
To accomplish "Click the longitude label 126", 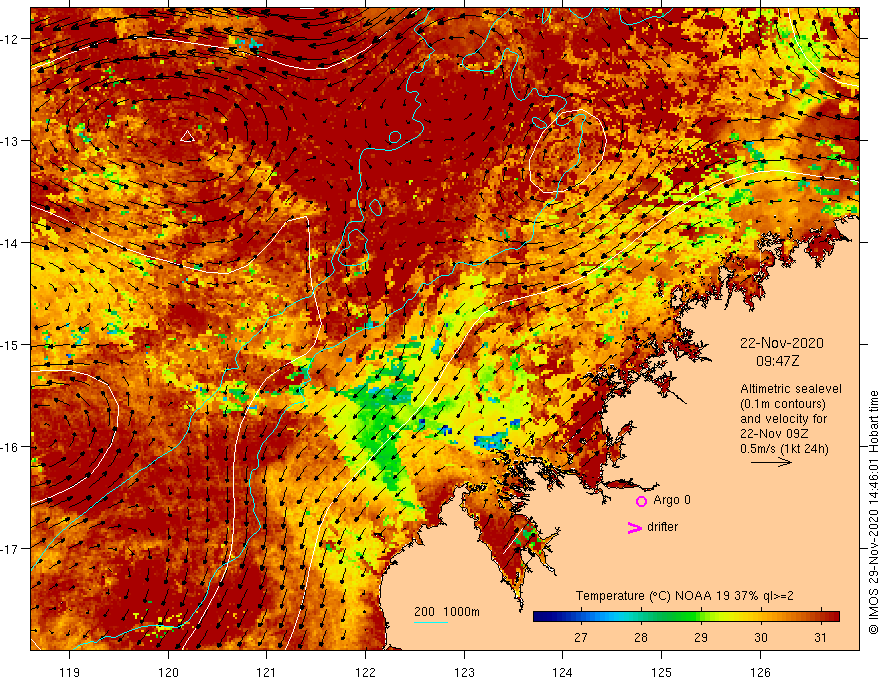I will 760,672.
